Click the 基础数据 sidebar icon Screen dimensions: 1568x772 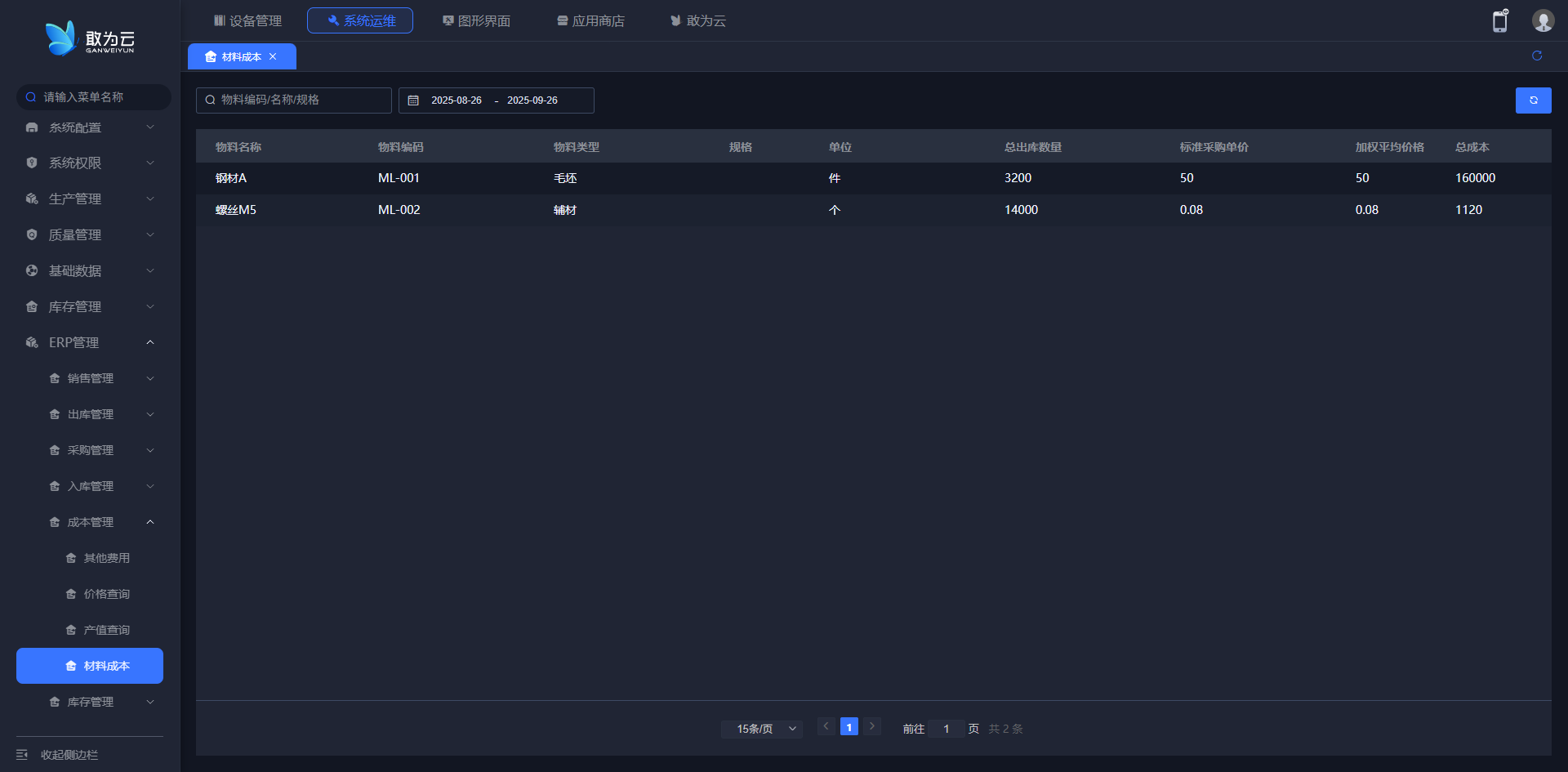[x=32, y=270]
